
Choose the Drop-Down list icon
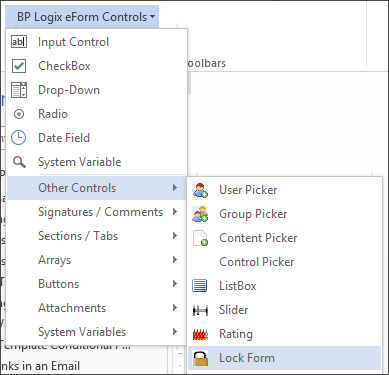point(19,90)
